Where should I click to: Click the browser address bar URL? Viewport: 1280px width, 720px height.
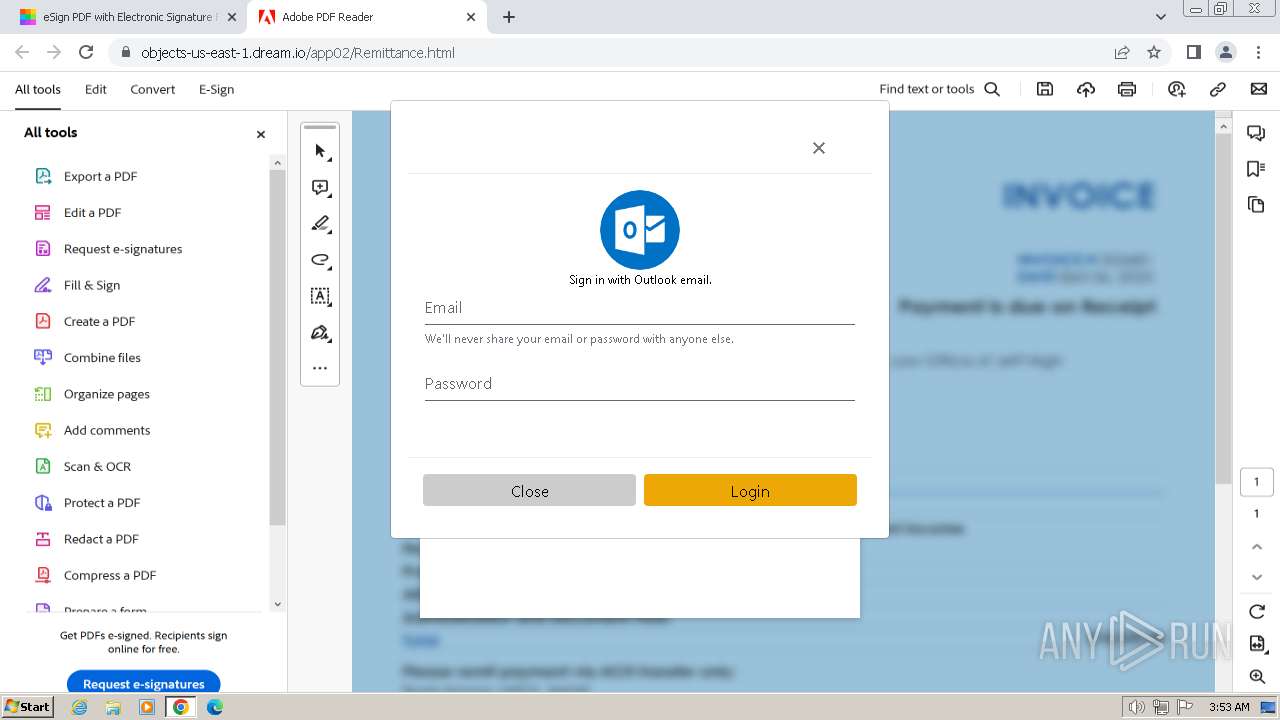click(x=298, y=52)
